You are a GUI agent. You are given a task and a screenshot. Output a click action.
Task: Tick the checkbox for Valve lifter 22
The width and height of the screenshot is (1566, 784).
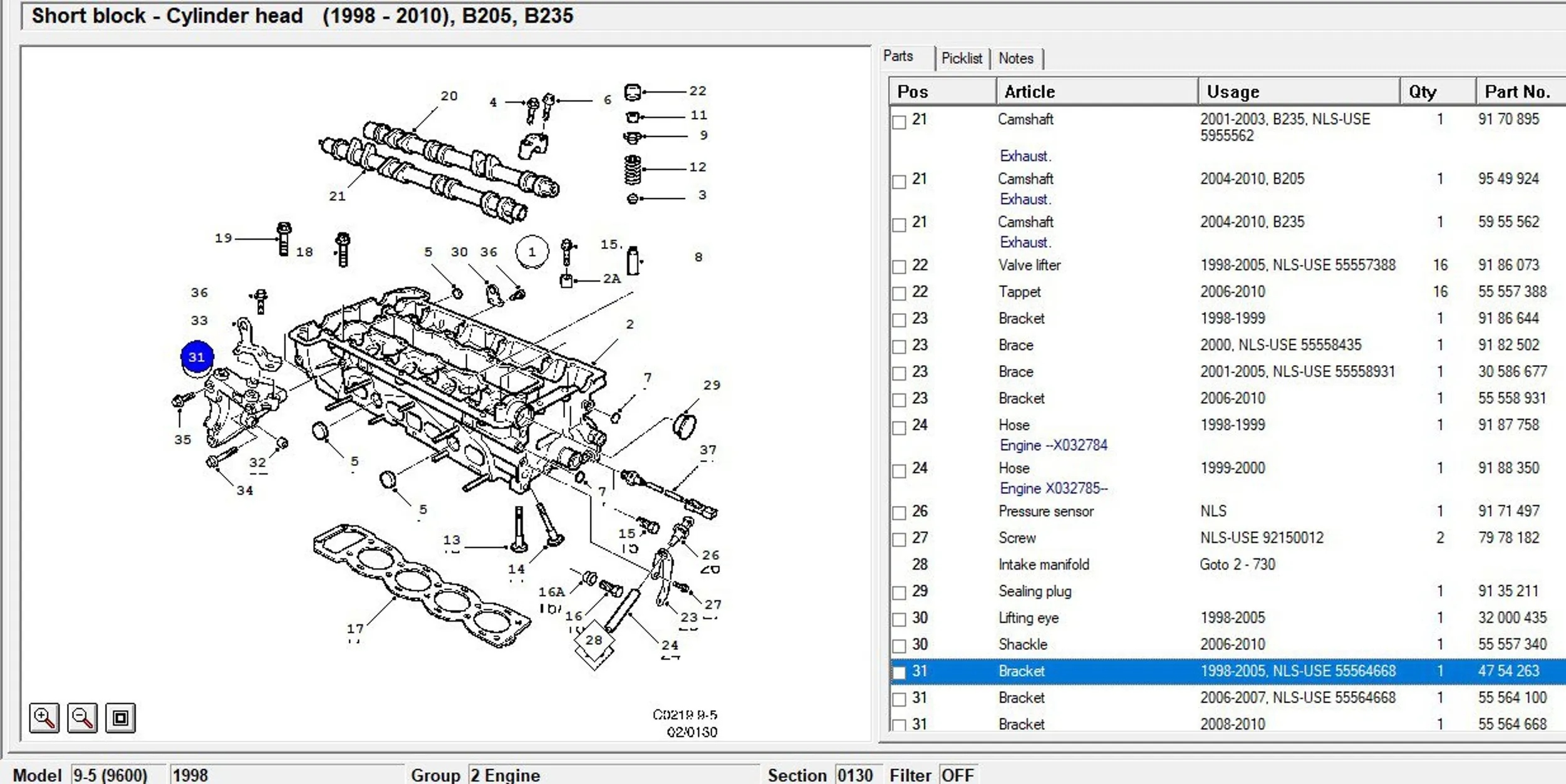[x=899, y=267]
